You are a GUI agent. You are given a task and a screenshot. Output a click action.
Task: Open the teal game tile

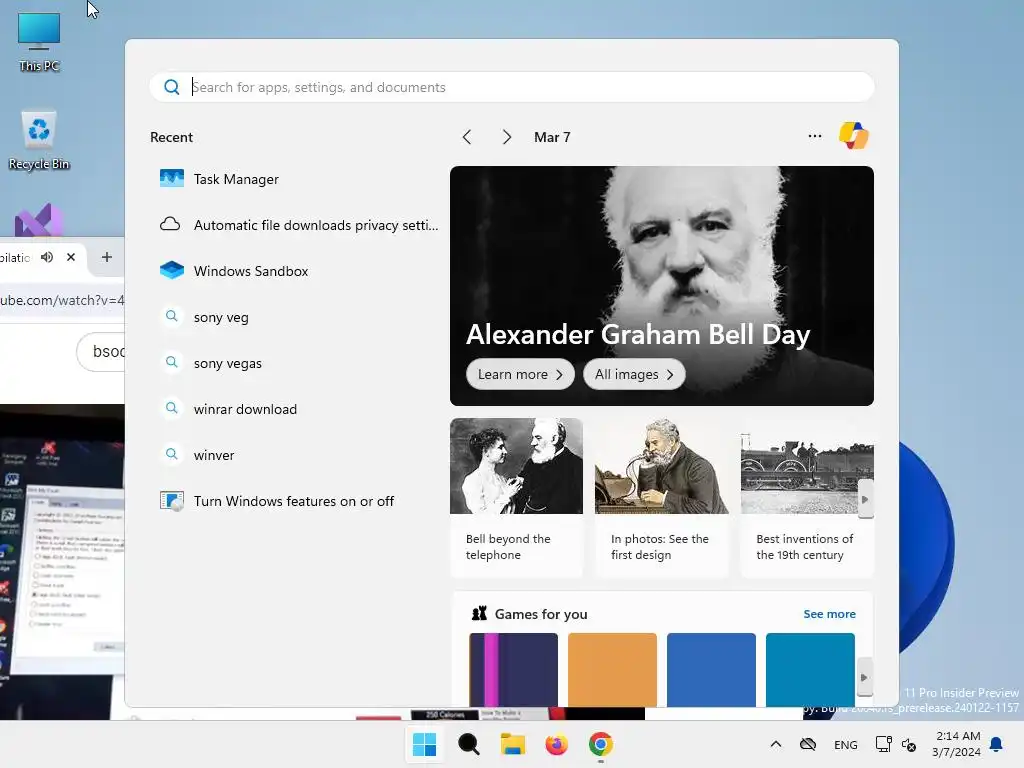pyautogui.click(x=810, y=669)
